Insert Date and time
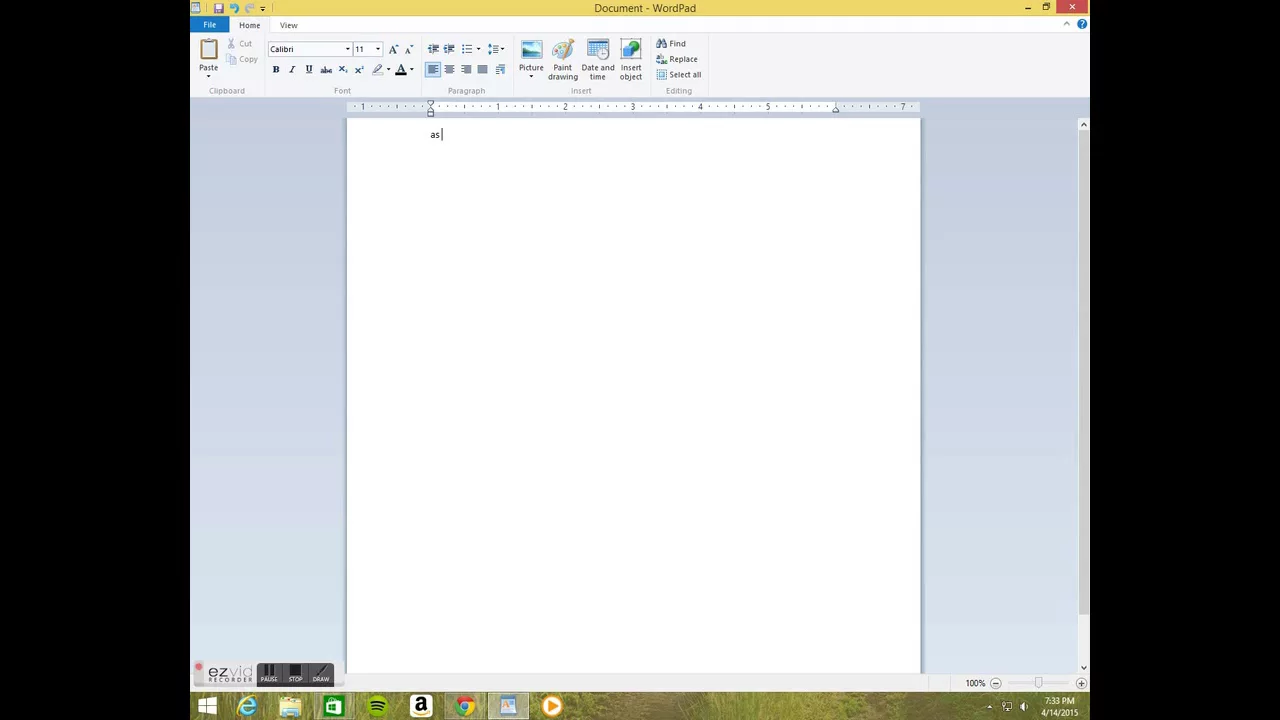1280x720 pixels. point(598,60)
